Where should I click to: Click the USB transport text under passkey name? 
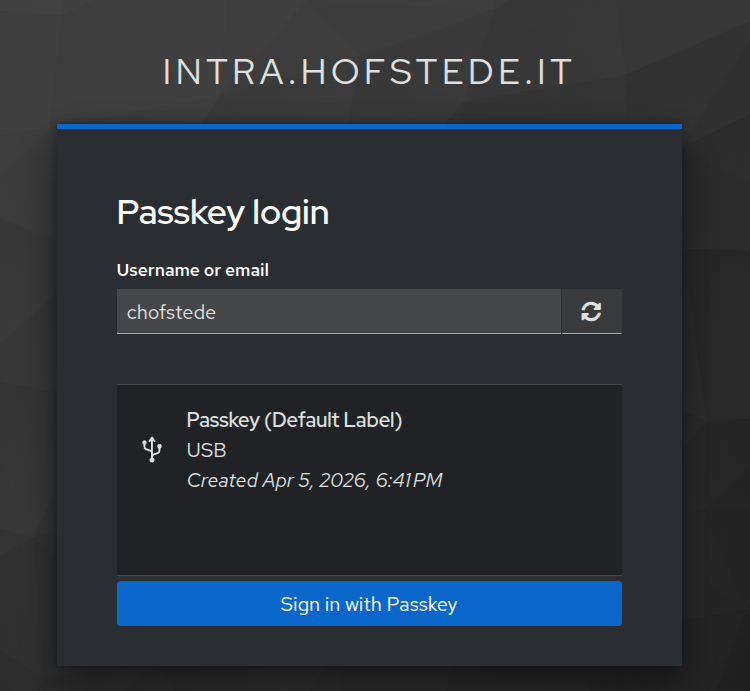206,450
